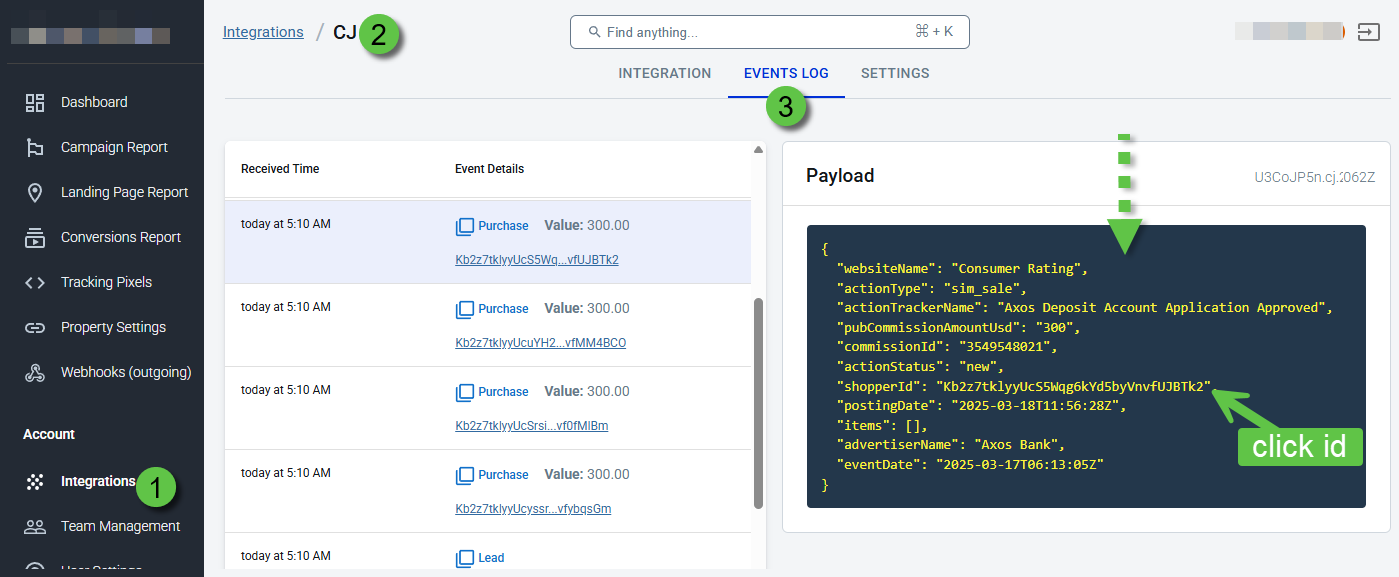Click the "pubCommissionAmountUsd": "300" line
The height and width of the screenshot is (577, 1399).
coord(958,327)
